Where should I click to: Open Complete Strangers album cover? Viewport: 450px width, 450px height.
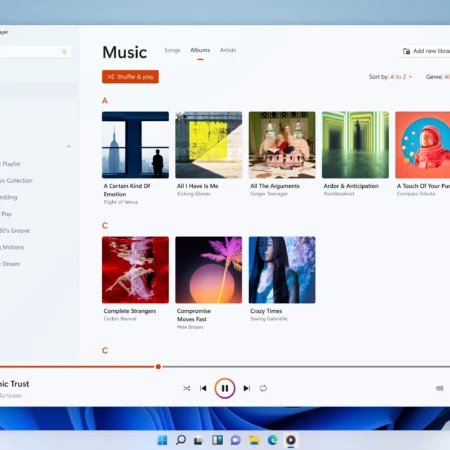click(135, 270)
